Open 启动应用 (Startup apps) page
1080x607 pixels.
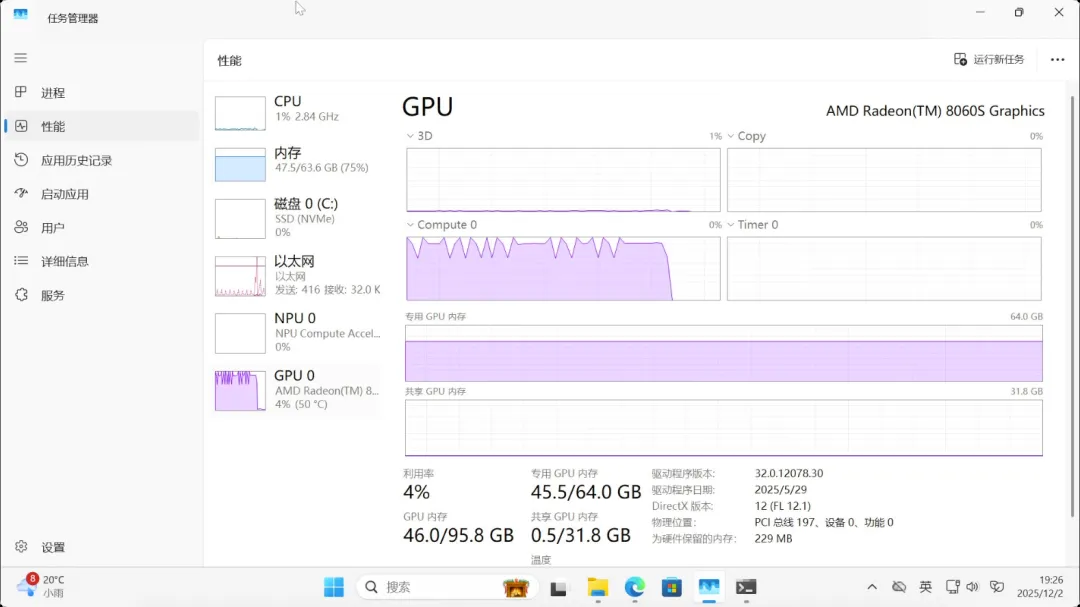(x=64, y=194)
